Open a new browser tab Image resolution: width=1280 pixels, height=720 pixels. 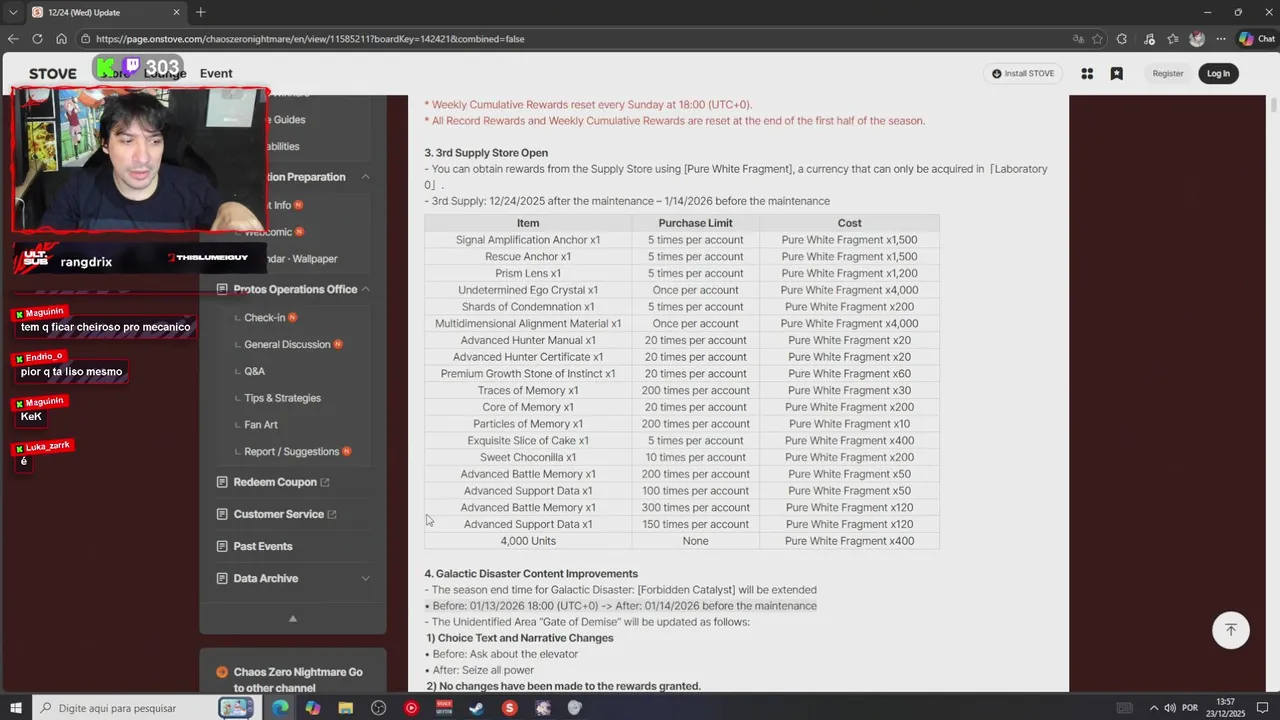200,12
